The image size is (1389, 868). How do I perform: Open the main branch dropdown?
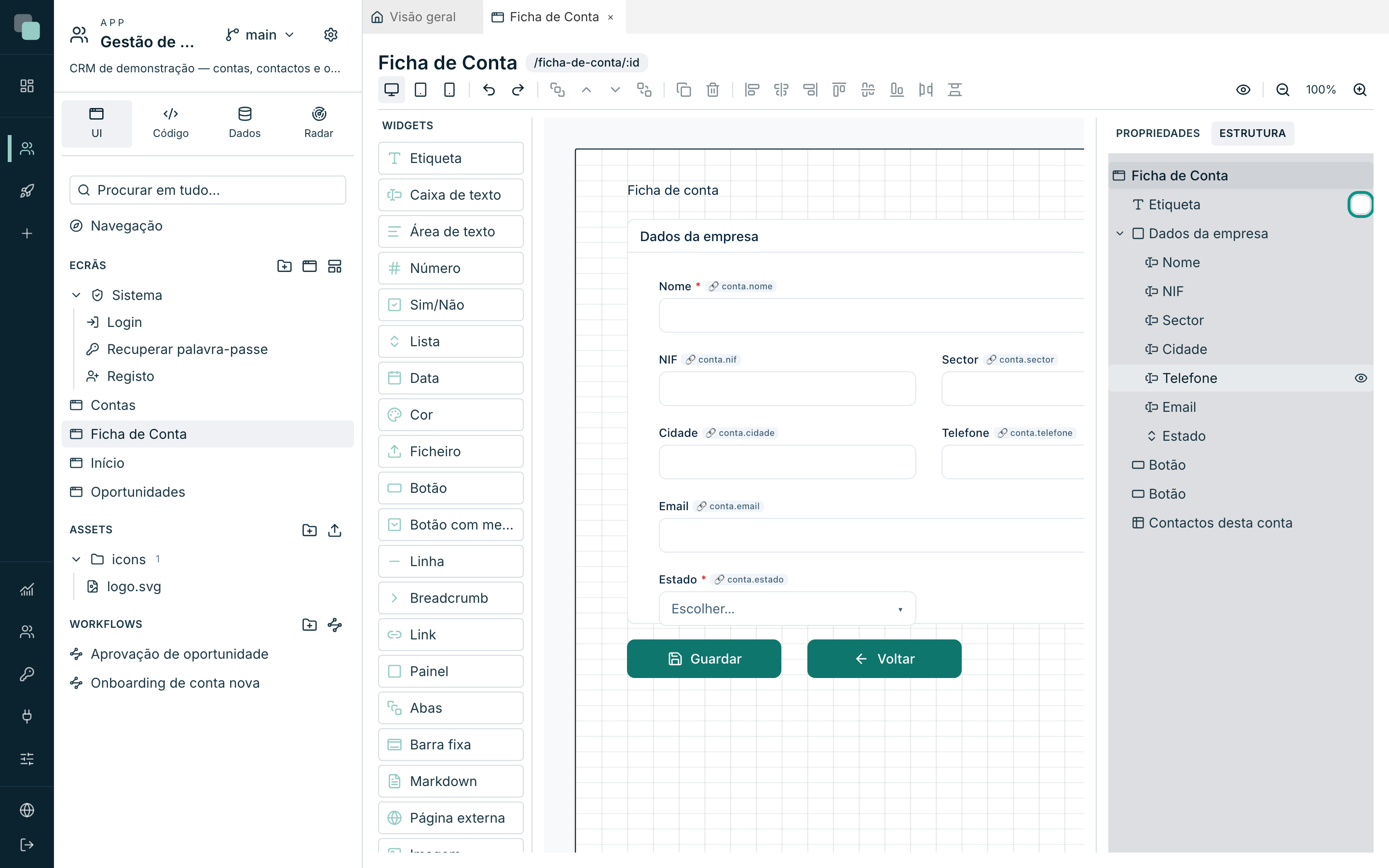pyautogui.click(x=260, y=35)
